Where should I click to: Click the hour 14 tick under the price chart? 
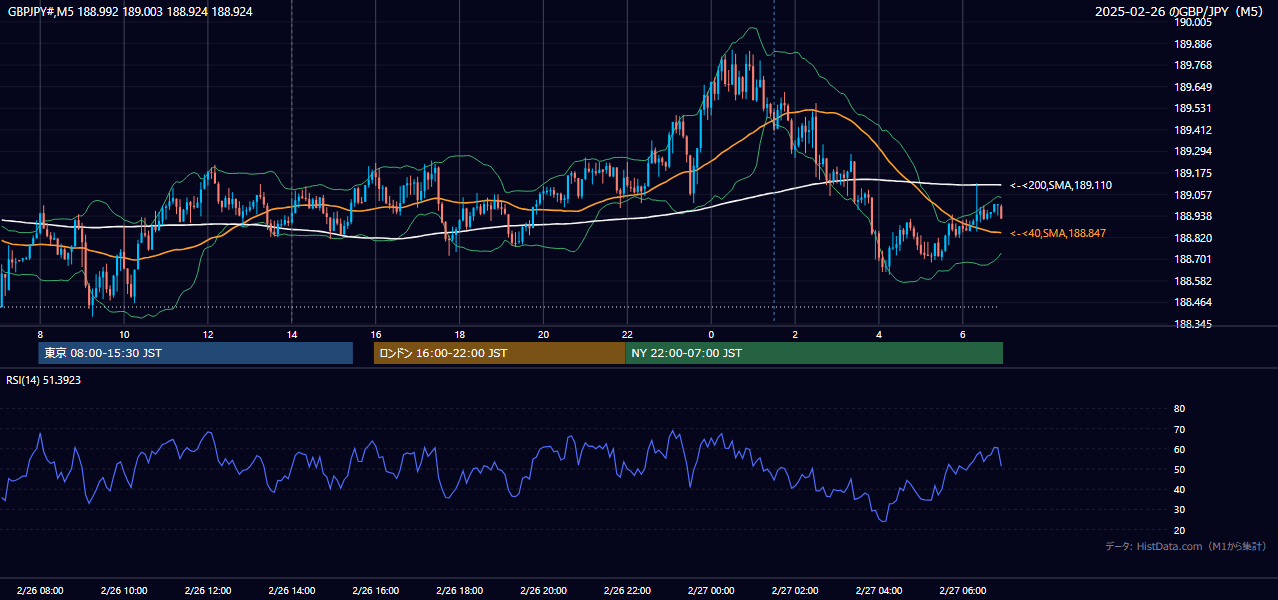292,334
